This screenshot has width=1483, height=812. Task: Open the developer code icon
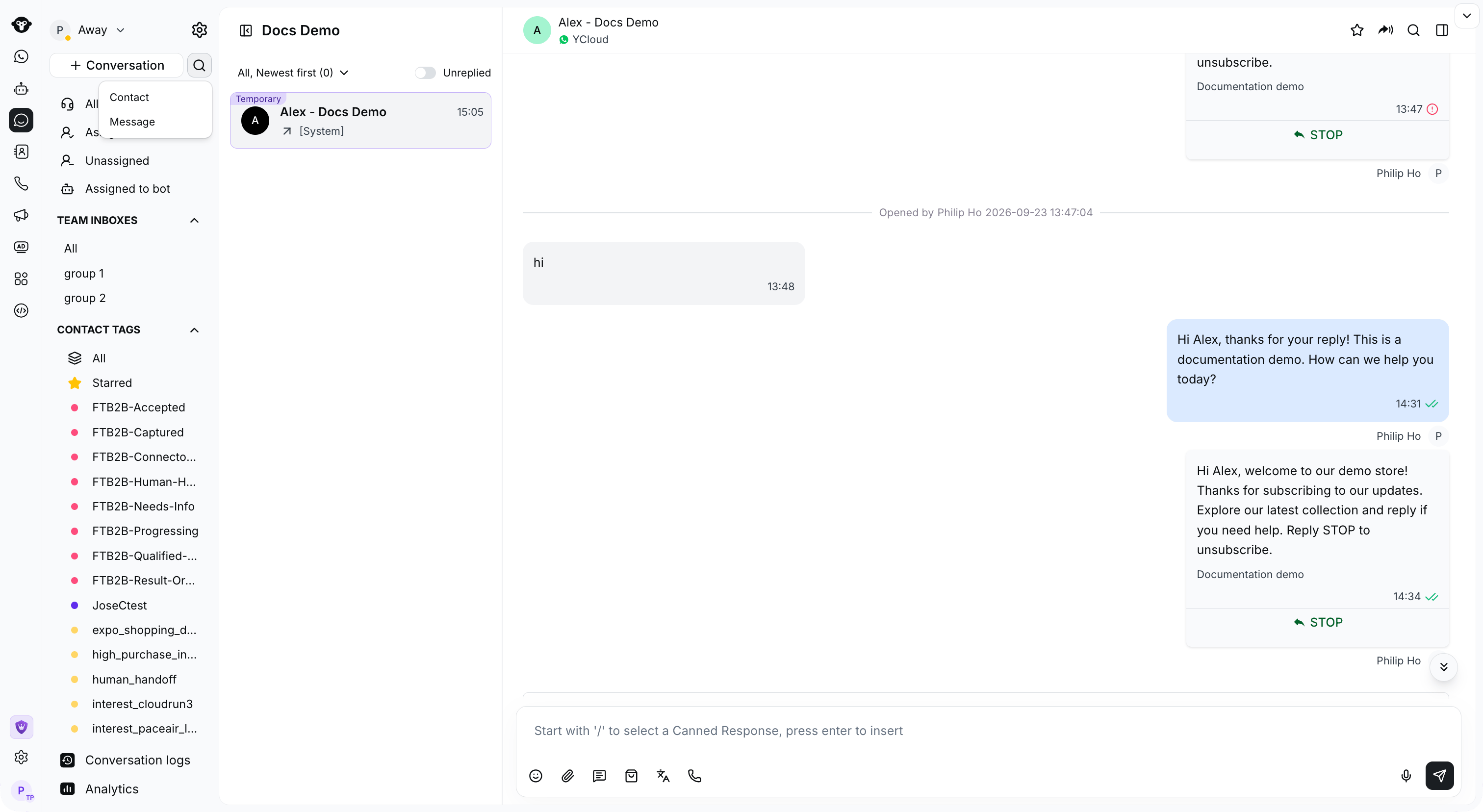point(21,311)
